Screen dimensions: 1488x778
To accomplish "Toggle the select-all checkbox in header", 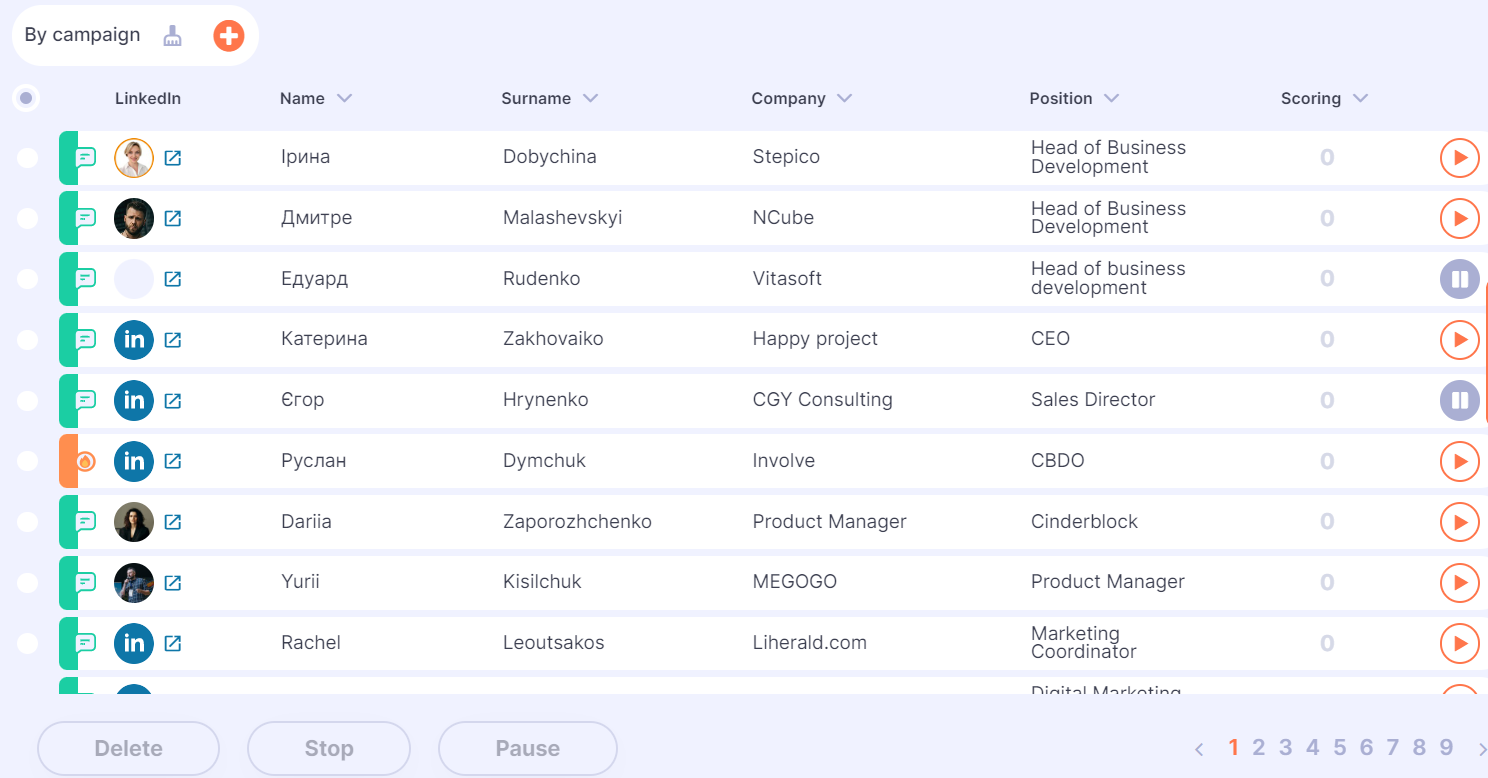I will [26, 98].
